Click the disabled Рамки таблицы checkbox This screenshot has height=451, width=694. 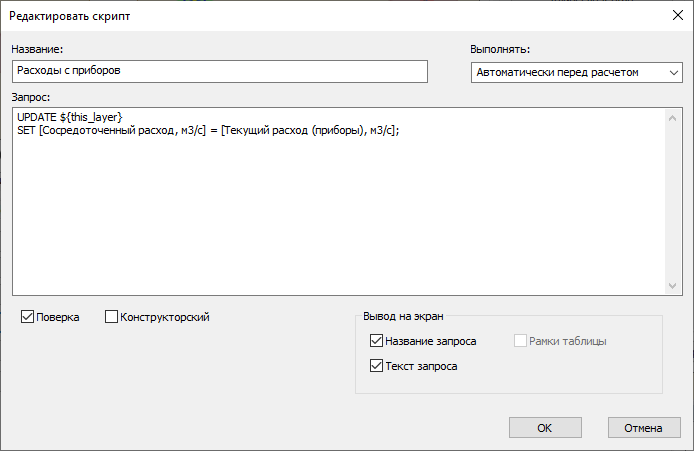click(x=520, y=341)
